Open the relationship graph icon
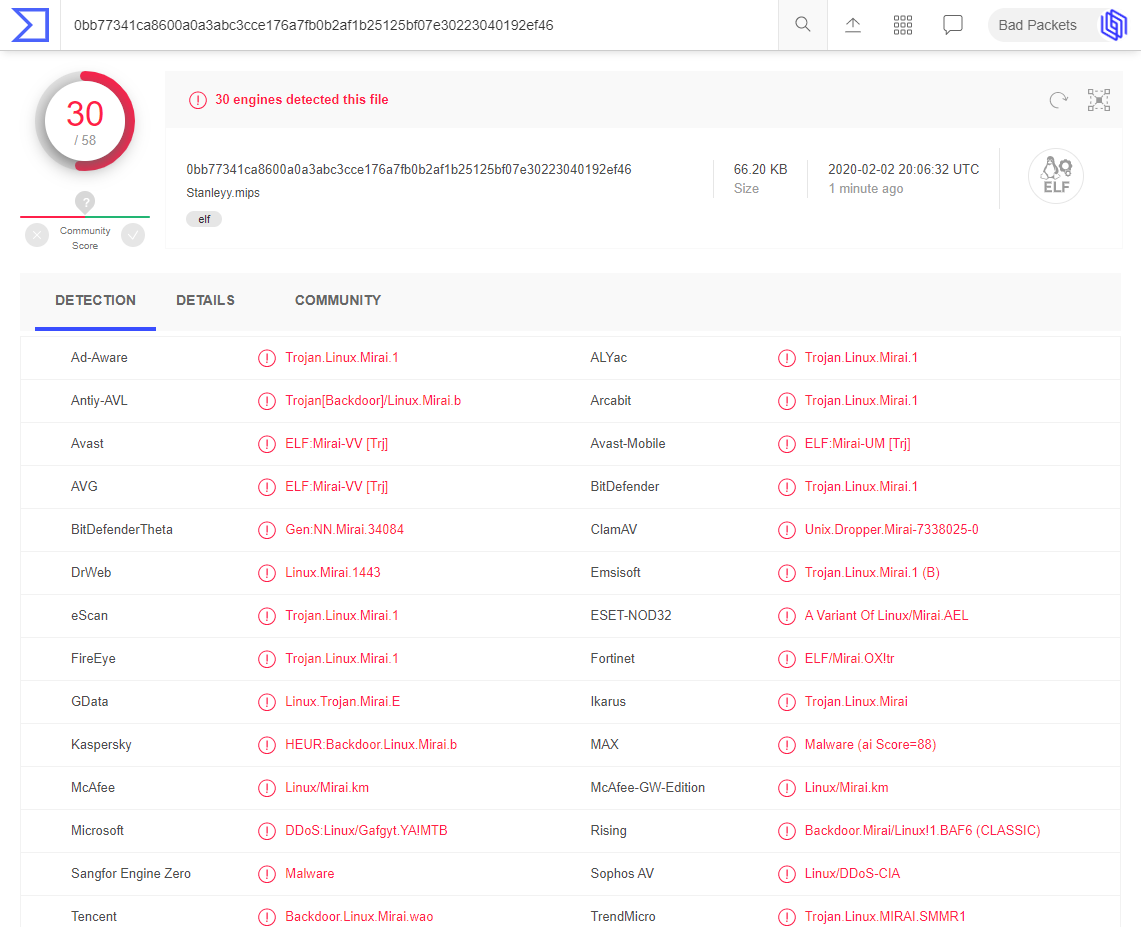 click(x=1099, y=100)
